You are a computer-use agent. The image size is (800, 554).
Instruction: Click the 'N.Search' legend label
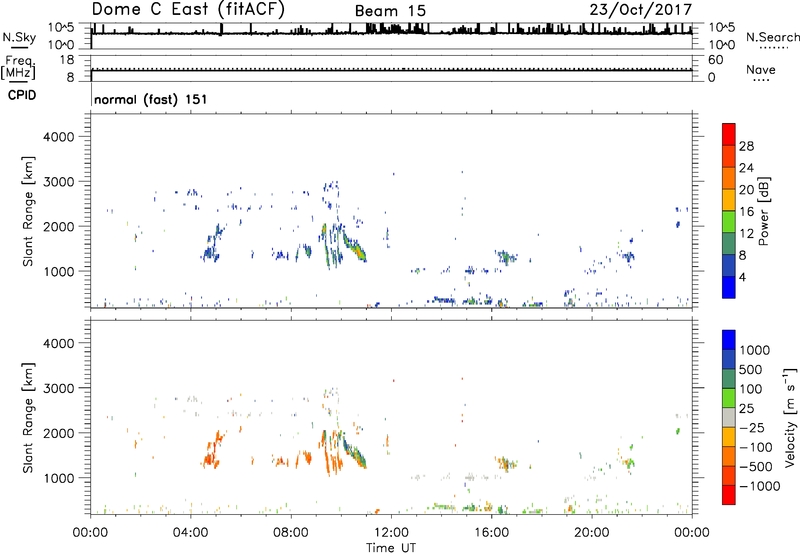point(772,37)
